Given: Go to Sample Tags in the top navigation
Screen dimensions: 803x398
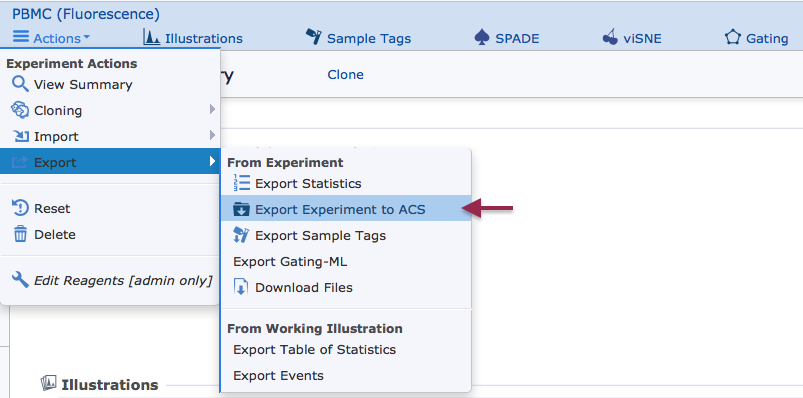Looking at the screenshot, I should coord(369,38).
